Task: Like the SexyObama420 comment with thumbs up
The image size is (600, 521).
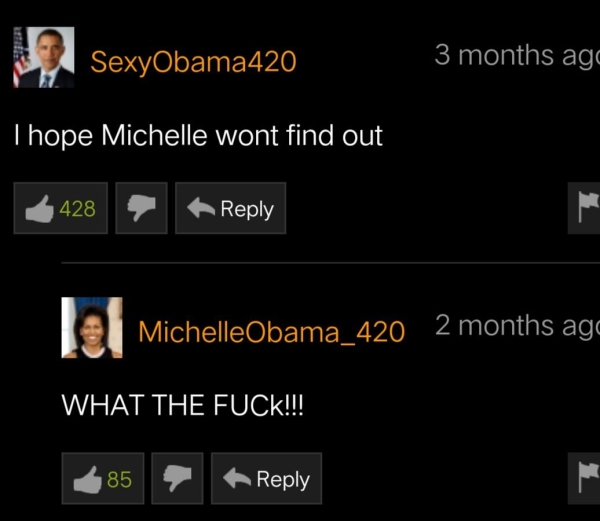Action: (60, 208)
